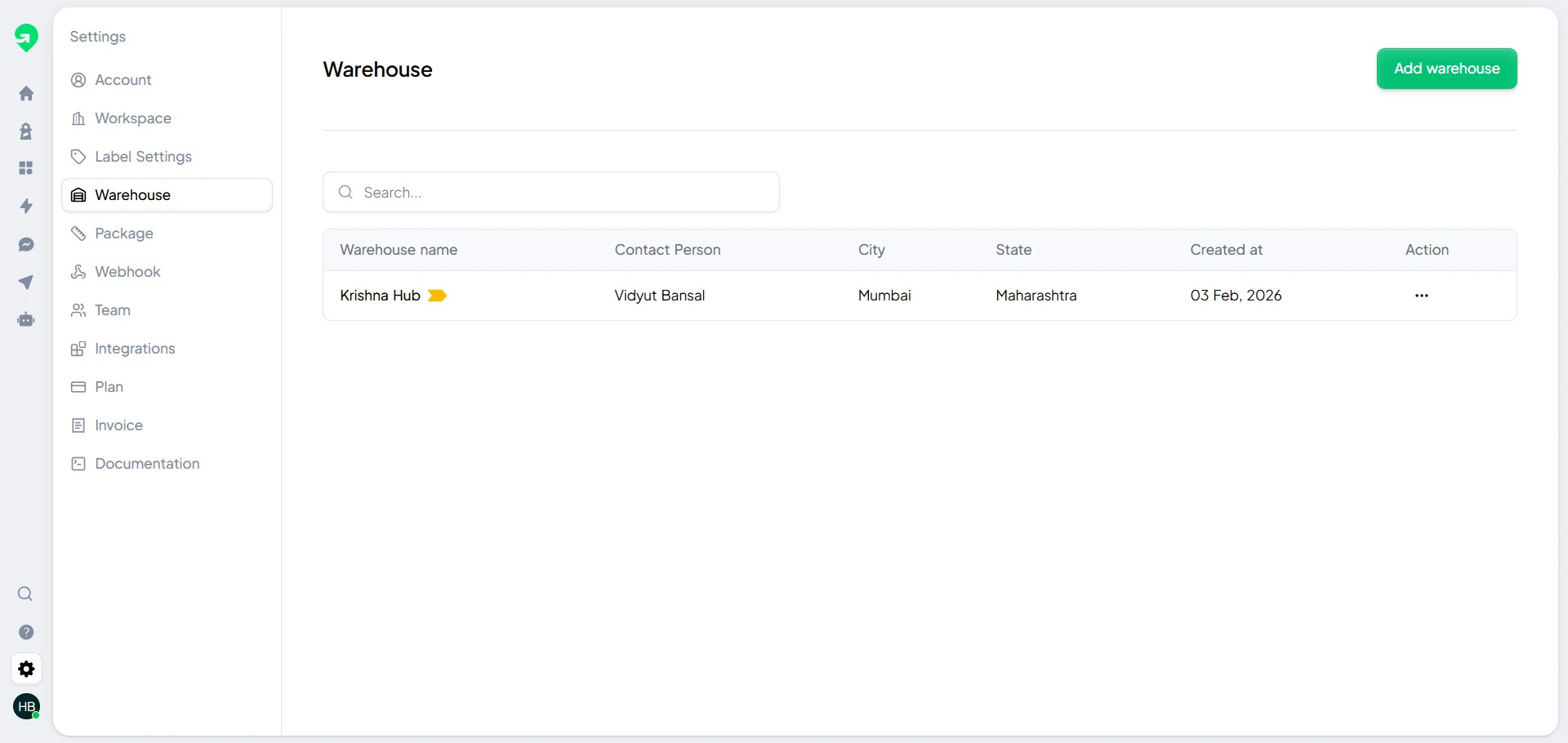Image resolution: width=1568 pixels, height=743 pixels.
Task: Click the Action column header
Action: [x=1427, y=250]
